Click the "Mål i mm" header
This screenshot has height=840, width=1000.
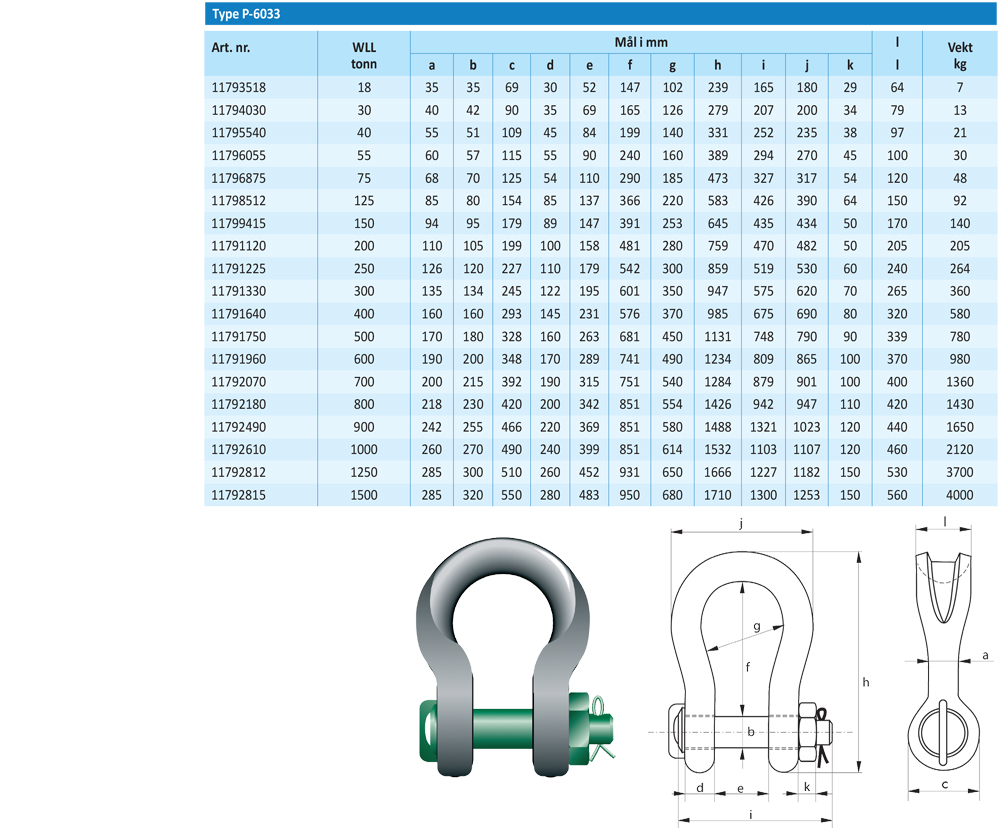[x=640, y=42]
